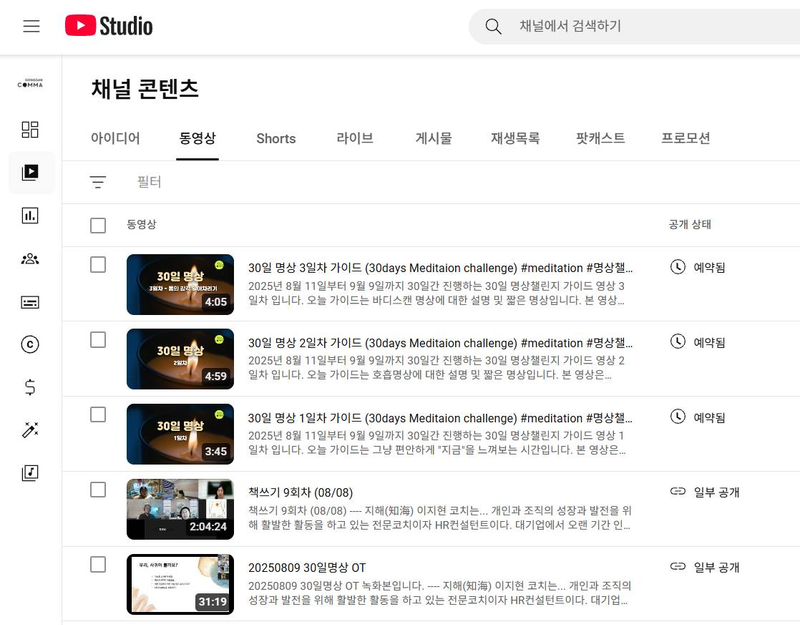Image resolution: width=800 pixels, height=625 pixels.
Task: Switch to the 라이브 tab
Action: pos(355,138)
